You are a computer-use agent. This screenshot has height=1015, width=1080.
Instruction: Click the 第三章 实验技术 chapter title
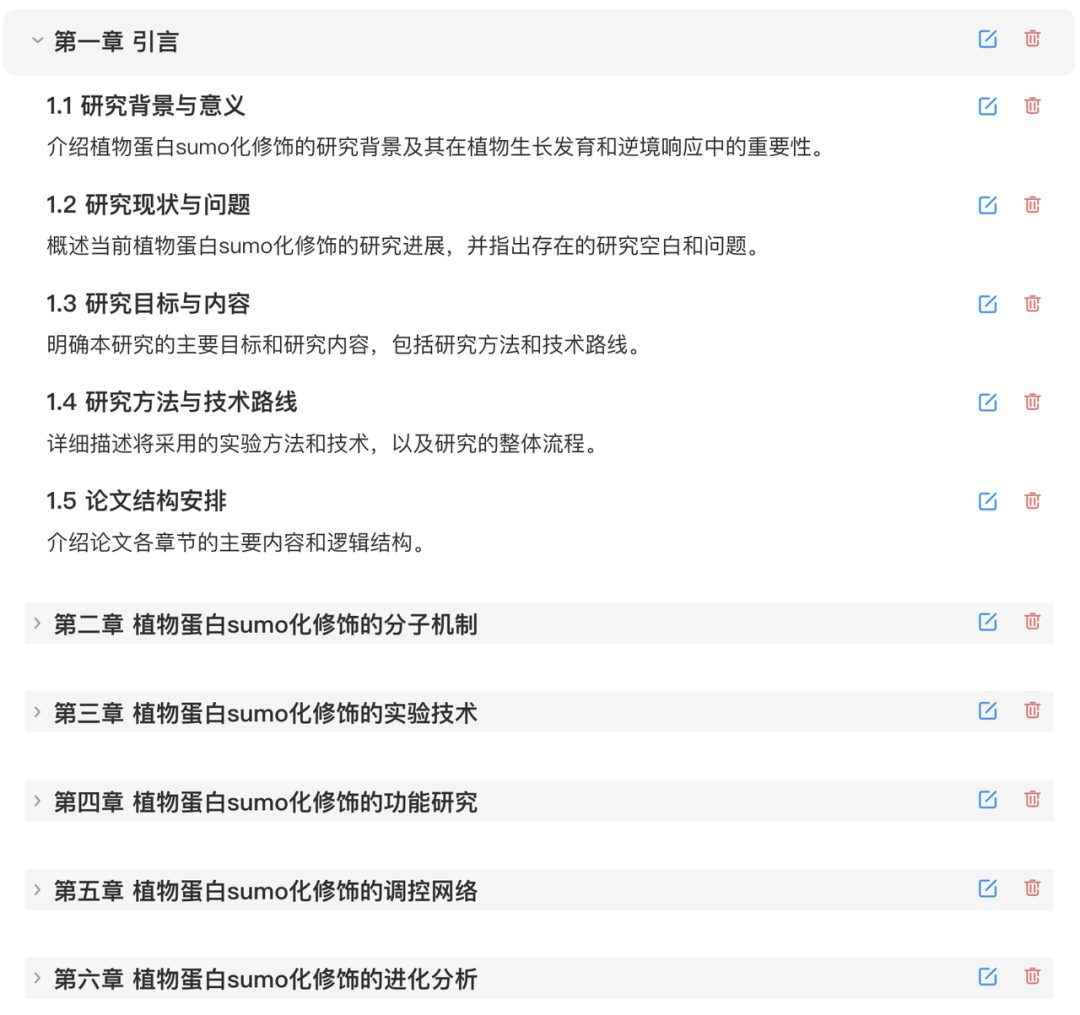coord(267,712)
